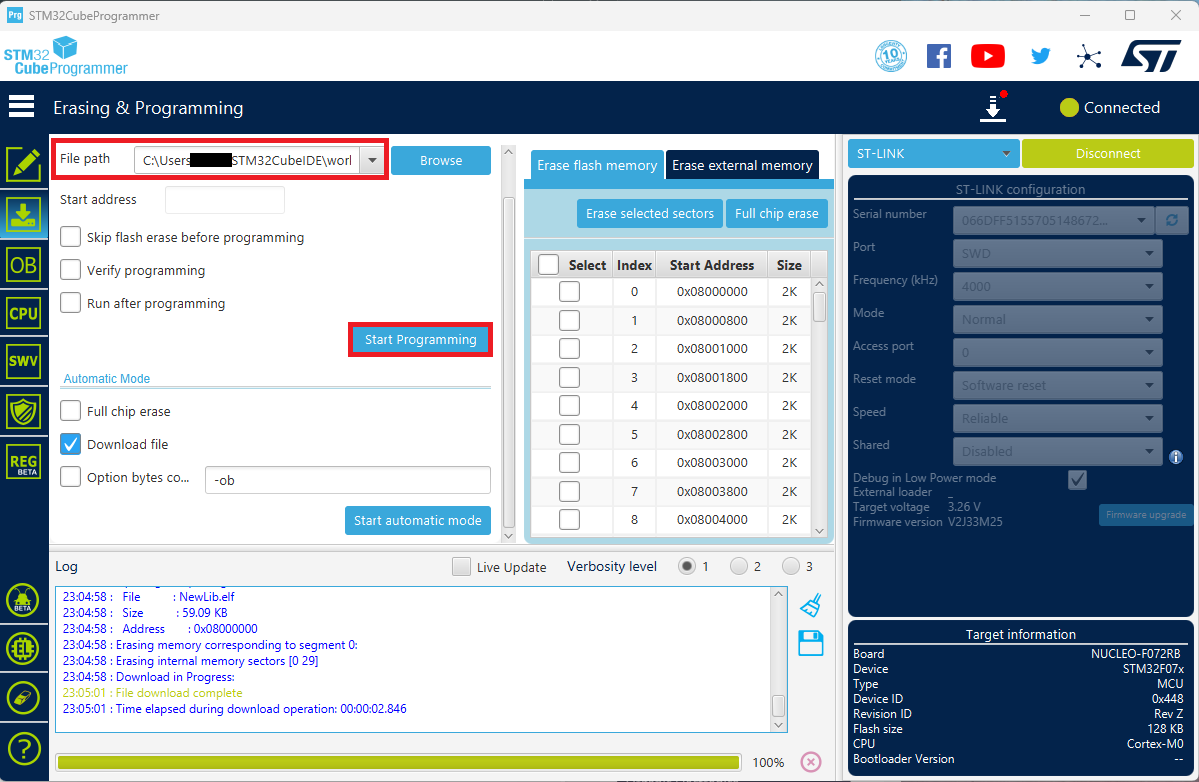Select verbosity level 2 radio button
Viewport: 1199px width, 782px height.
tap(739, 566)
